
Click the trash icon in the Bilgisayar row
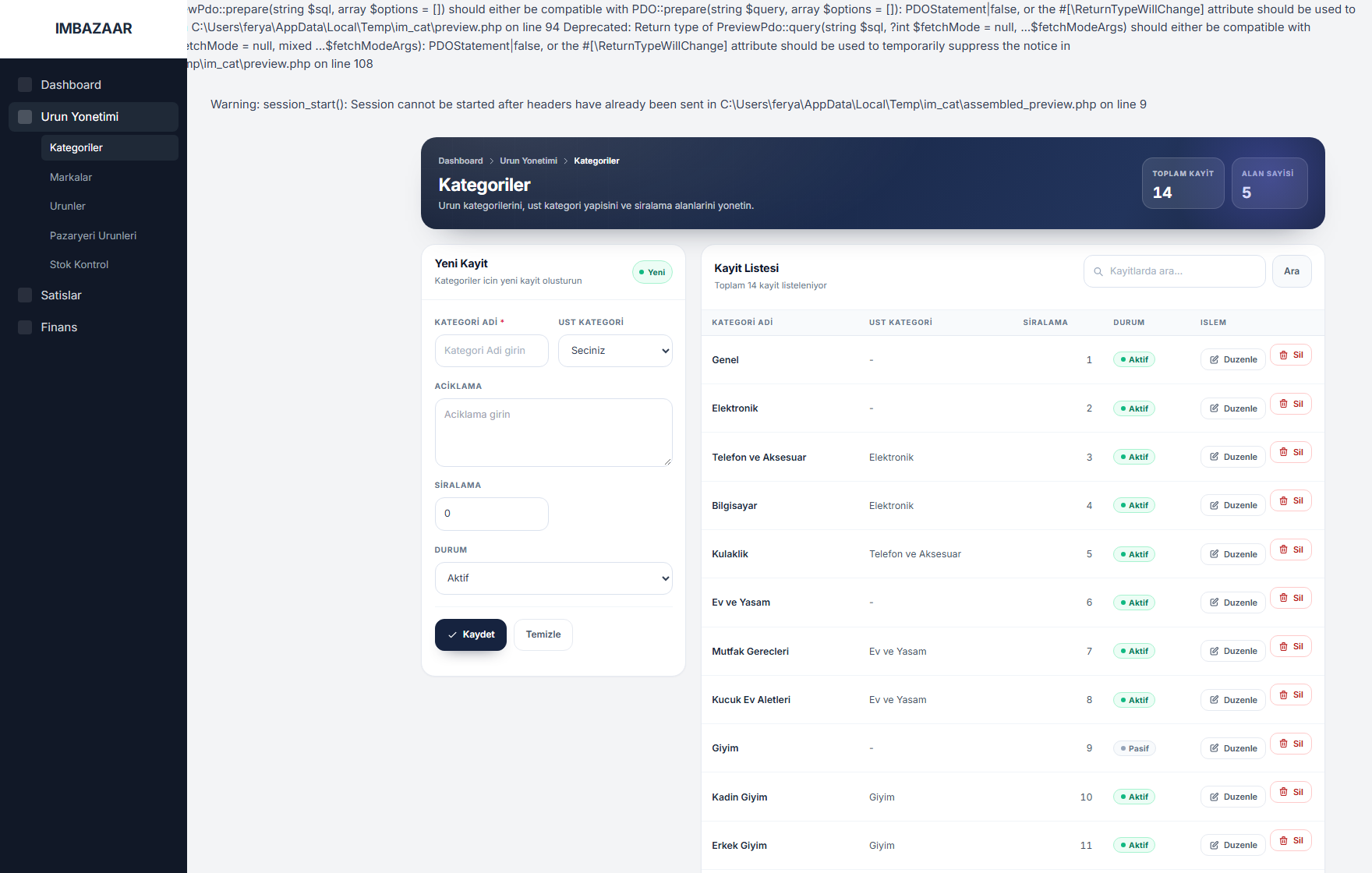click(x=1284, y=500)
